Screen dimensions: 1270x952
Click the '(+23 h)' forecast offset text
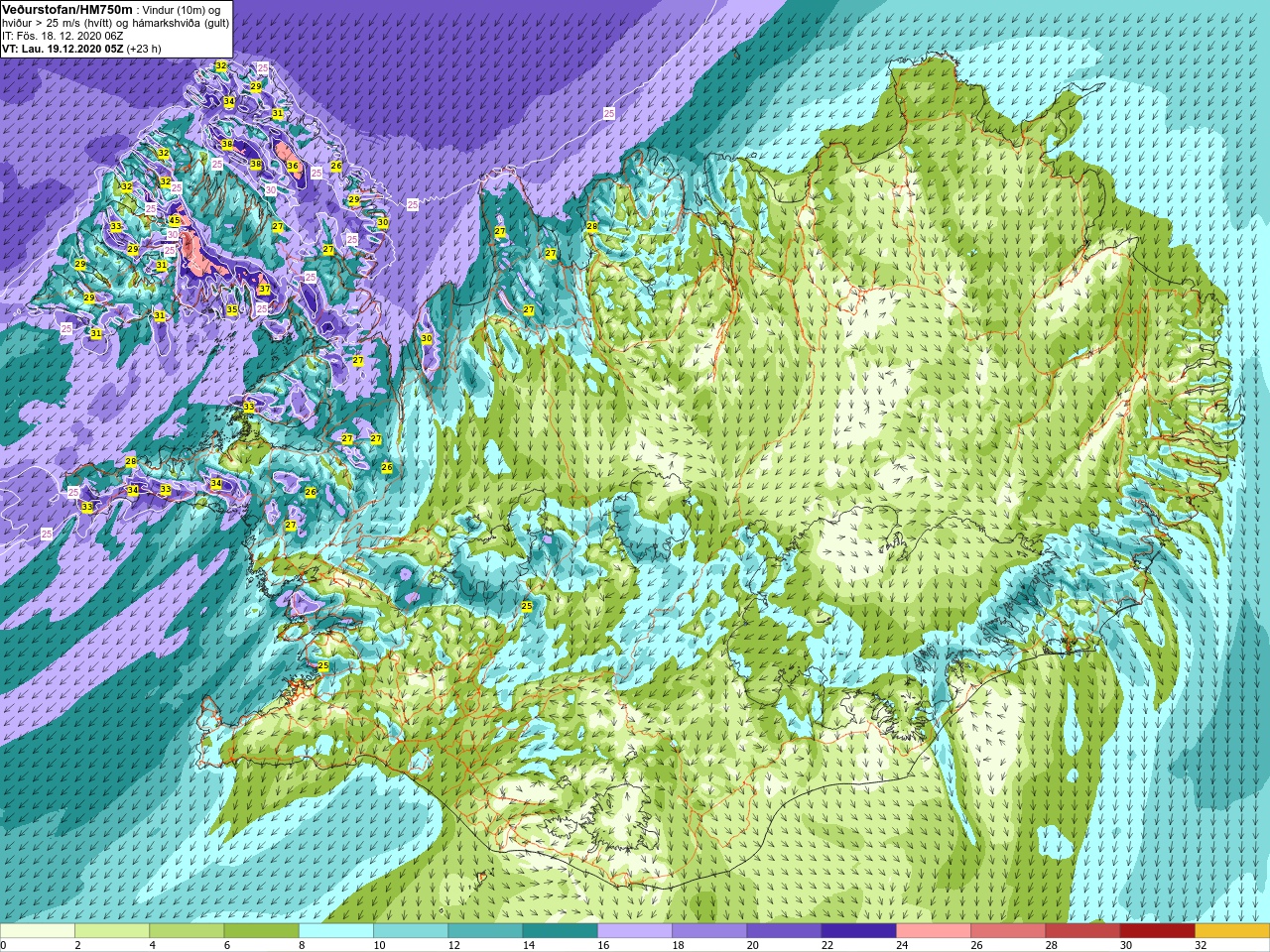144,49
